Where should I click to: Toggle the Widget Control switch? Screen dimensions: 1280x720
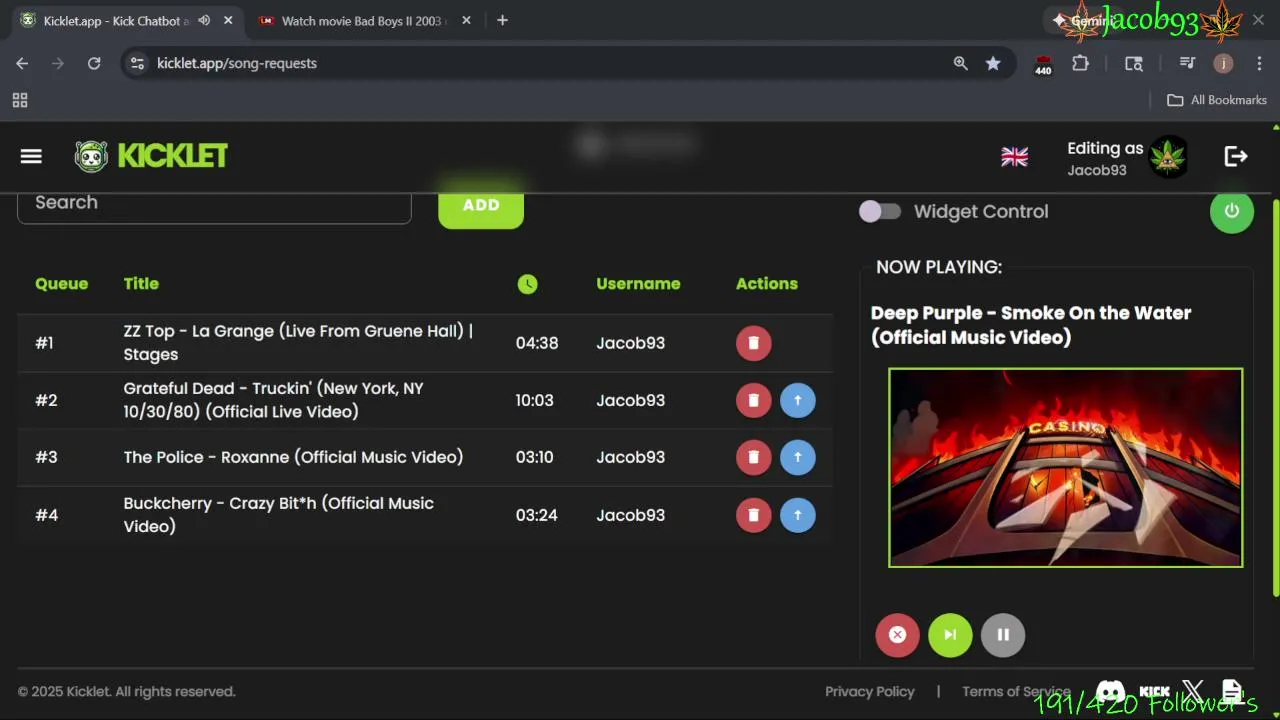click(x=880, y=211)
